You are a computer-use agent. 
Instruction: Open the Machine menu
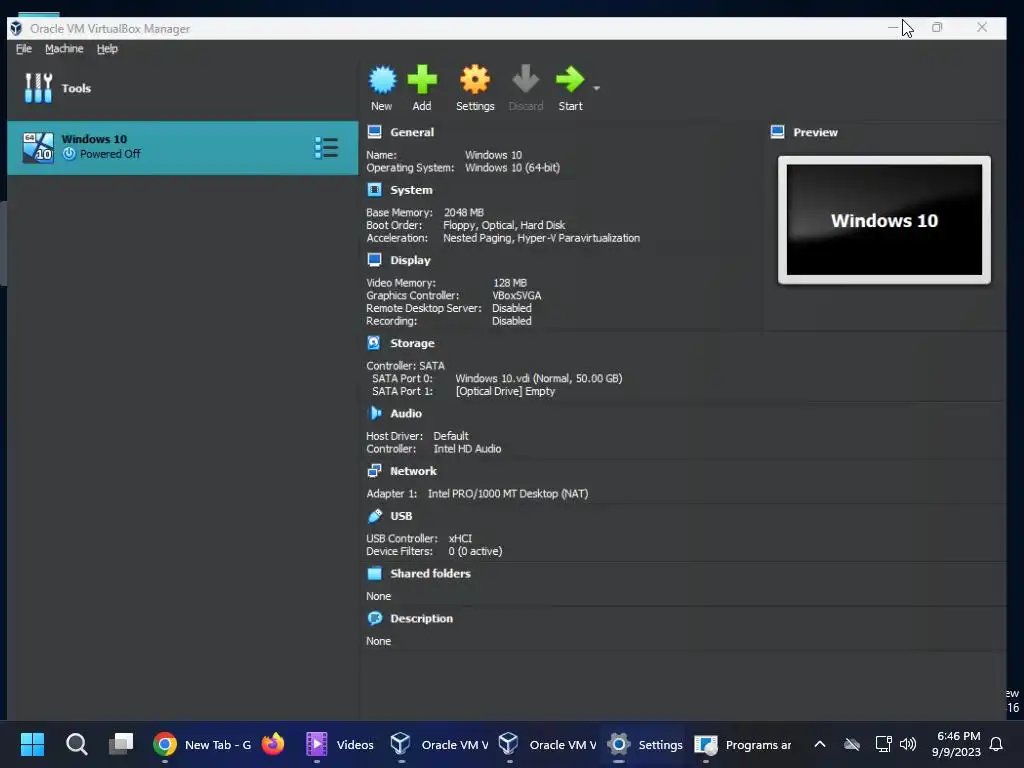click(x=64, y=49)
